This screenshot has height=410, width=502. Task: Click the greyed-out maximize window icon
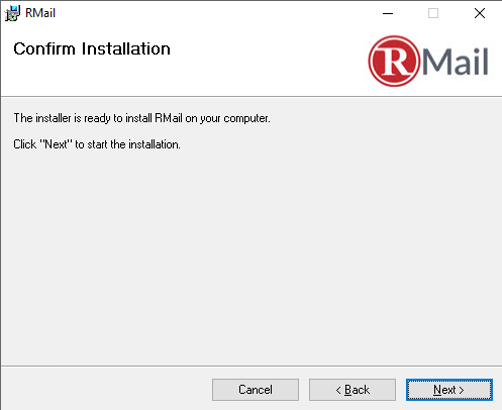pos(433,13)
